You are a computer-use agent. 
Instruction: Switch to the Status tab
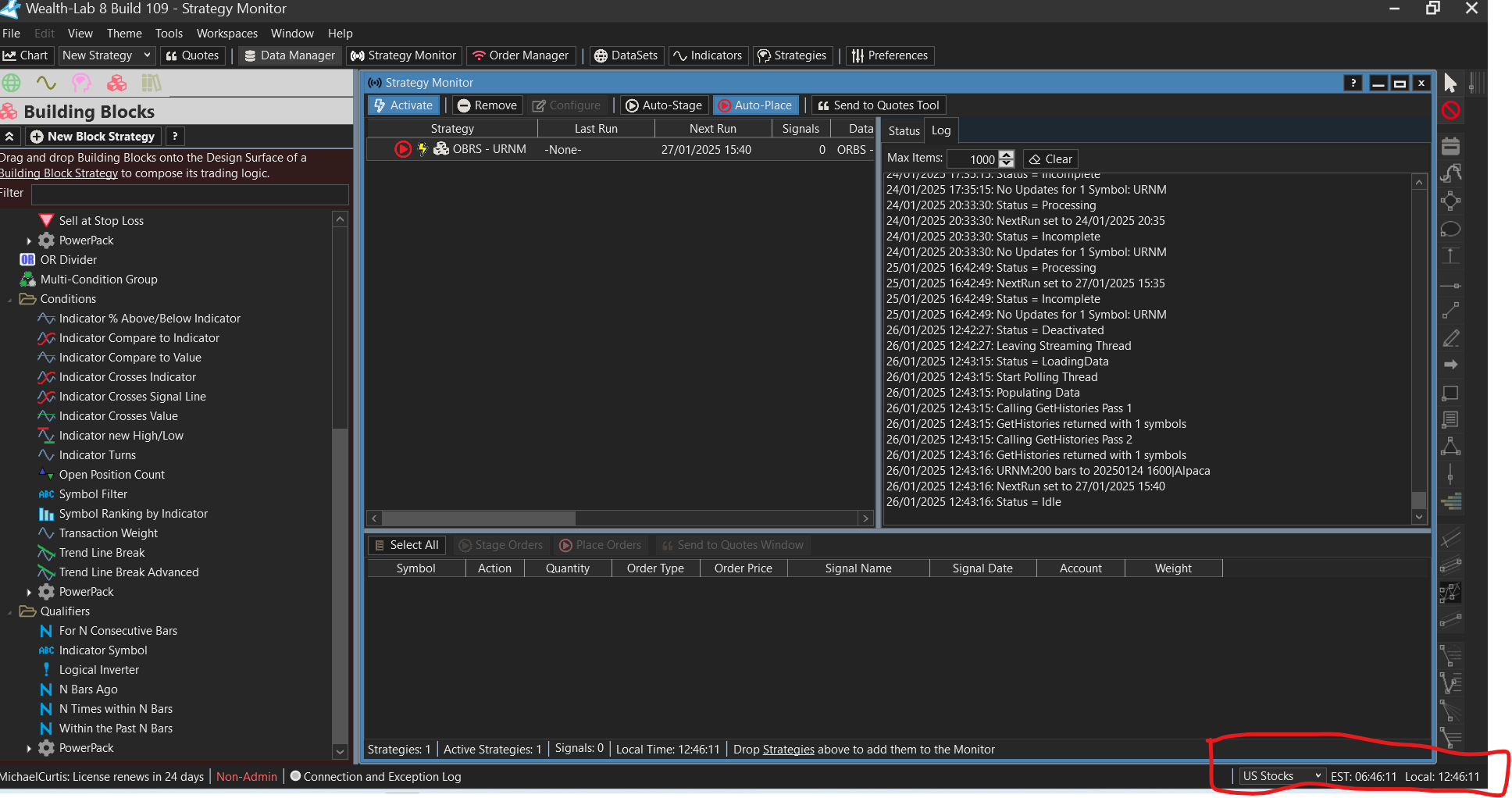tap(904, 131)
